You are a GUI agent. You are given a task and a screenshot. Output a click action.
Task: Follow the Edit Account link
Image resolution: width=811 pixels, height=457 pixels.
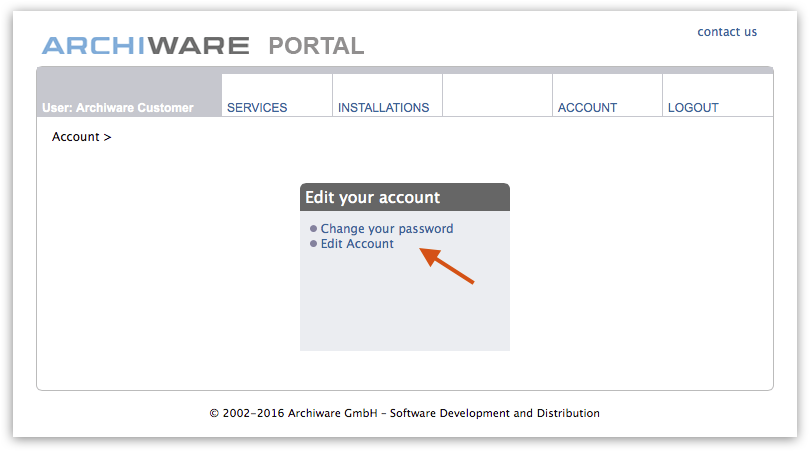pos(357,244)
